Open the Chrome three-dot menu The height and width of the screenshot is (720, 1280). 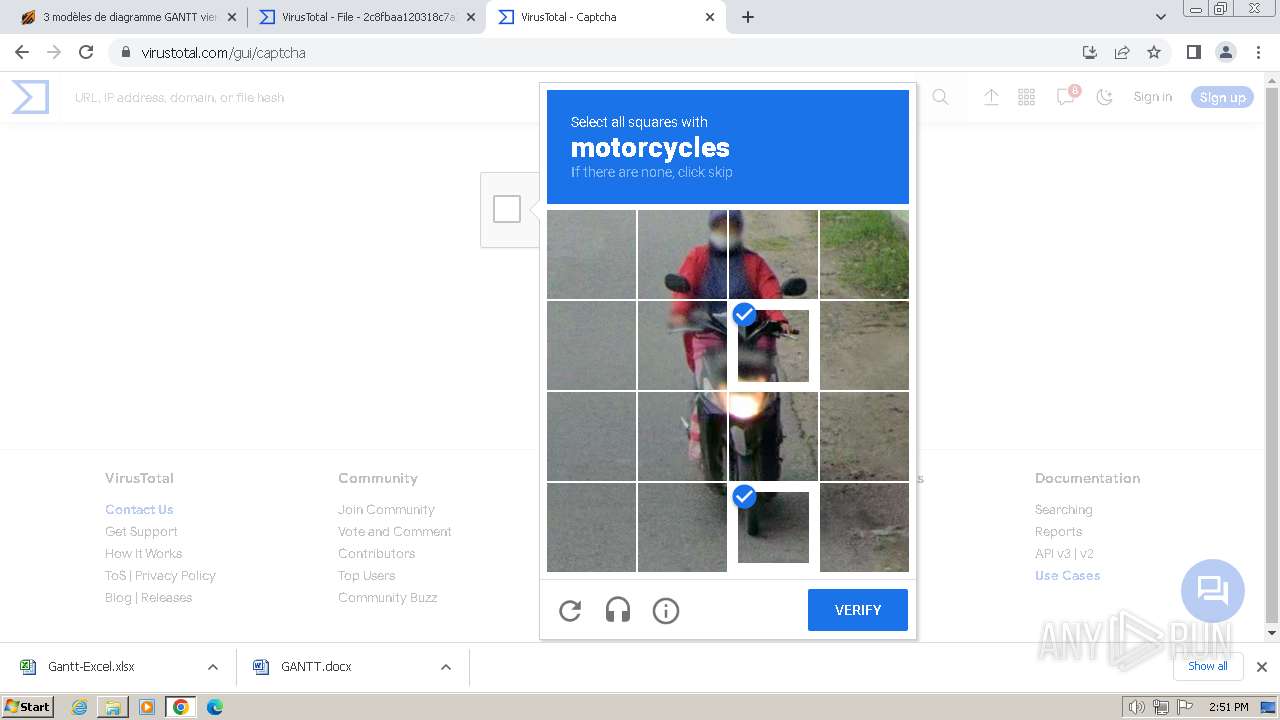coord(1257,52)
